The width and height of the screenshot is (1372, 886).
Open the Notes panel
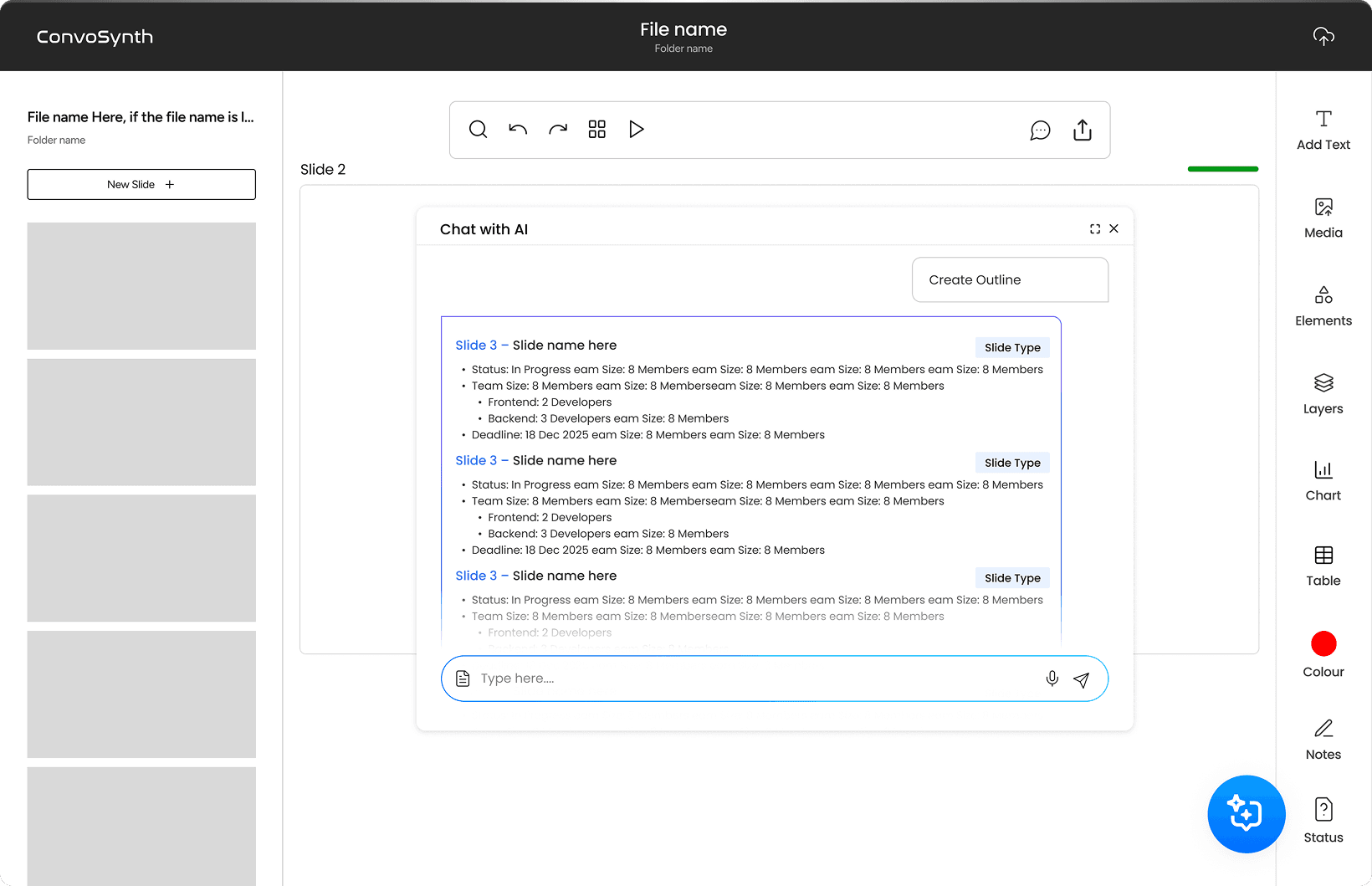(1323, 739)
